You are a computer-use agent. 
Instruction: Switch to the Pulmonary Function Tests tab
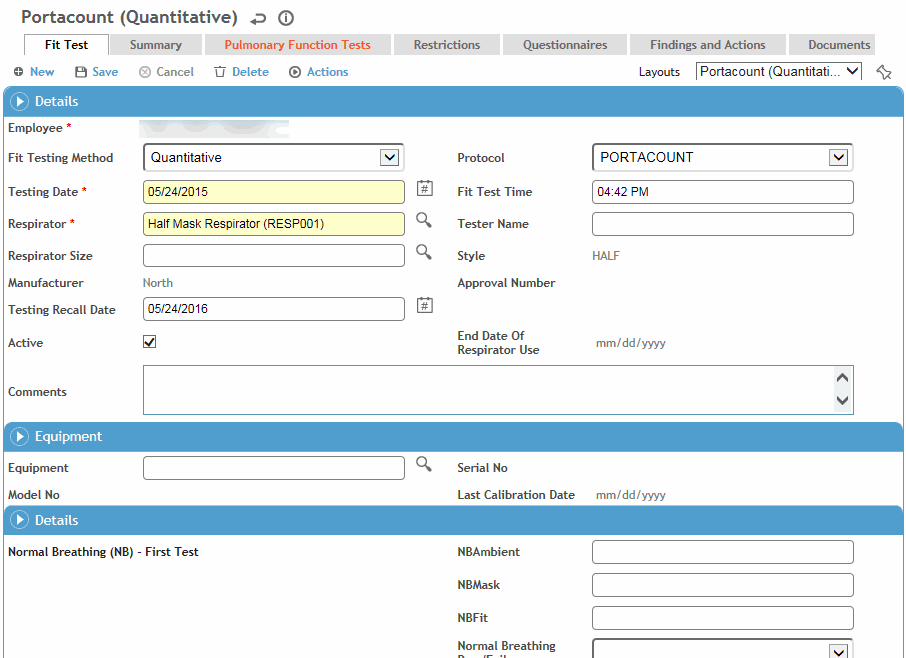coord(297,45)
